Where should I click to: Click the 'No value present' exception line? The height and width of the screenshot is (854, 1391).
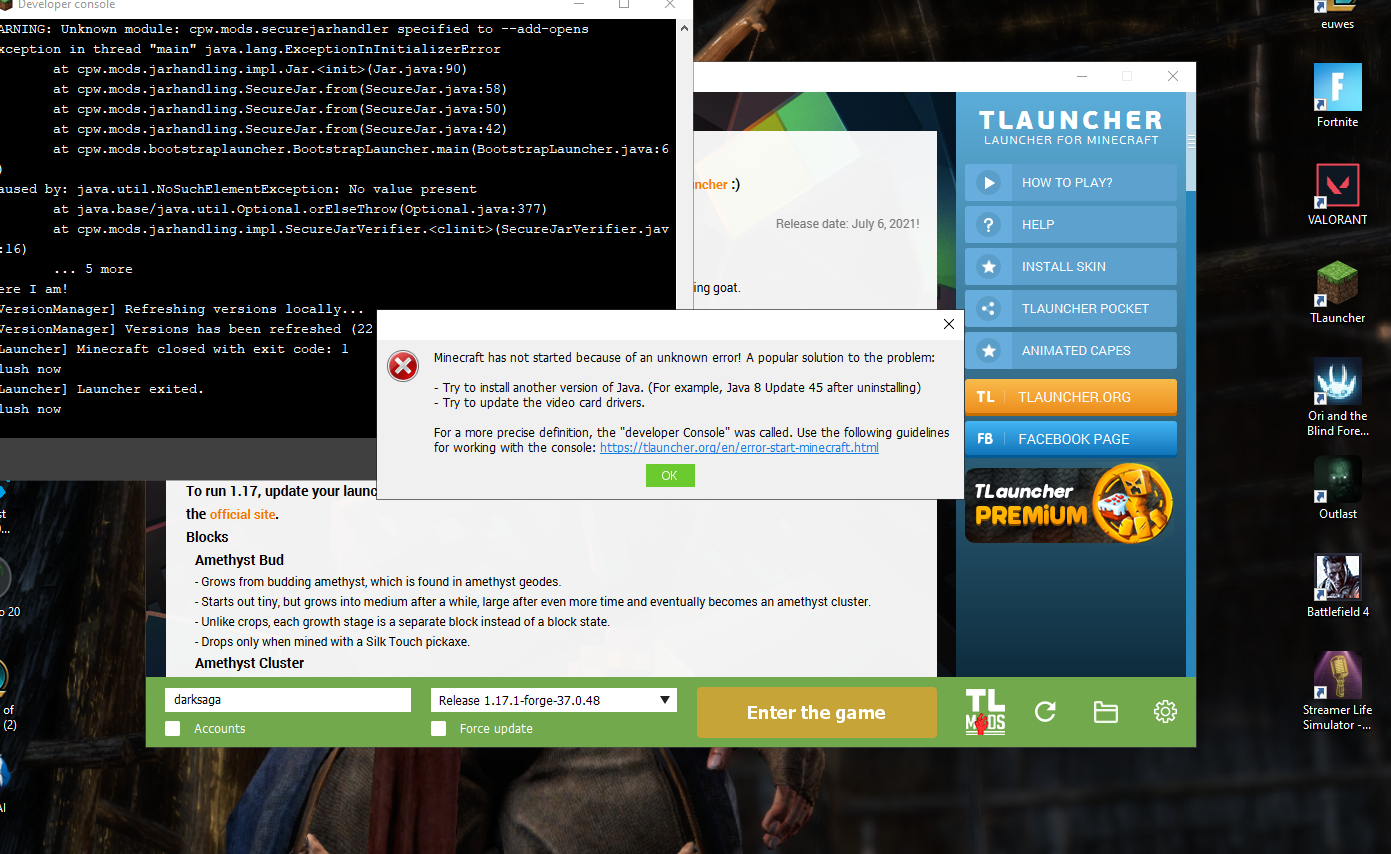238,189
